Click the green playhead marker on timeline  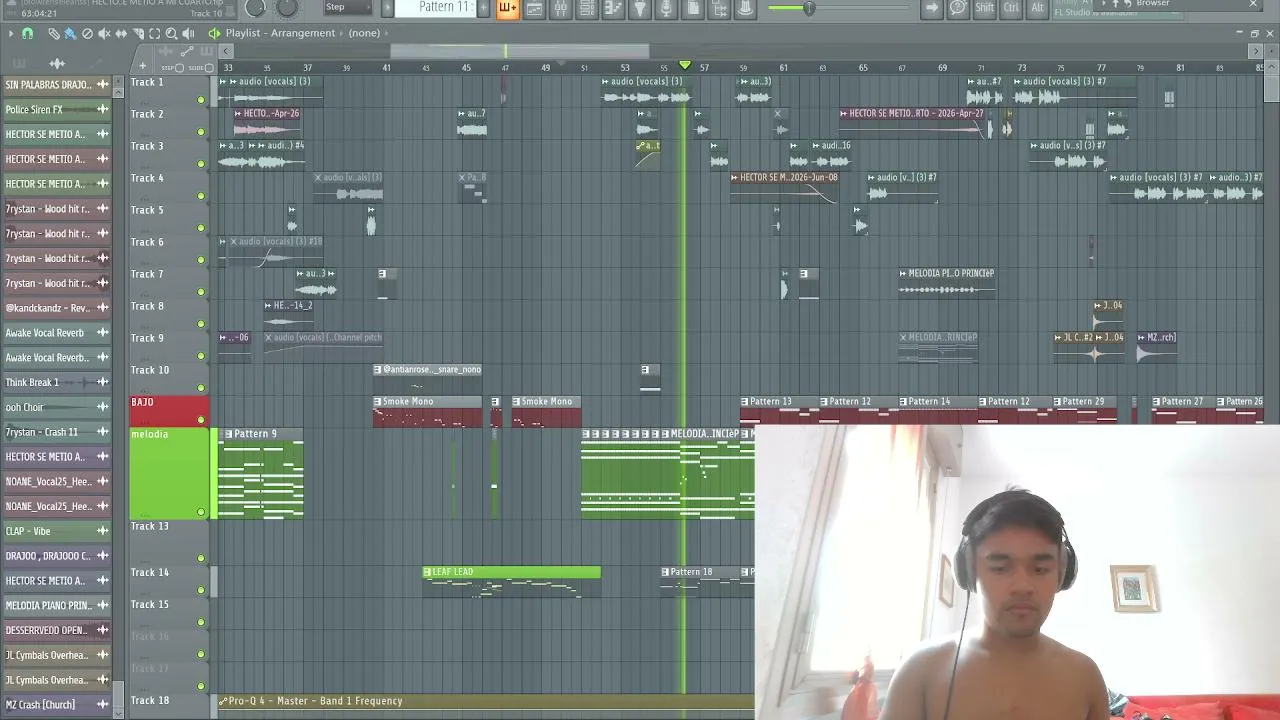point(685,67)
